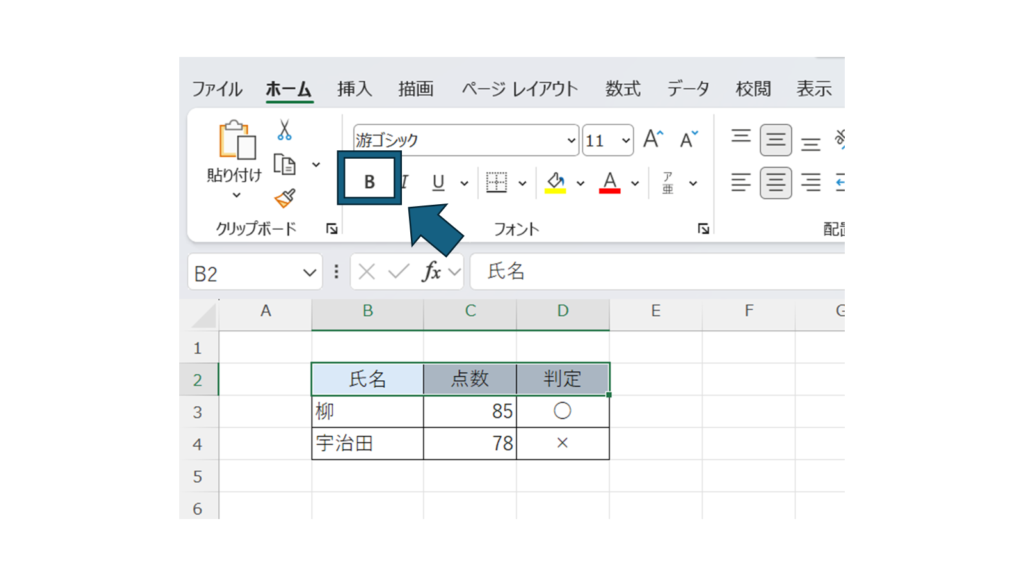
Task: Open the ファイル menu
Action: [x=217, y=89]
